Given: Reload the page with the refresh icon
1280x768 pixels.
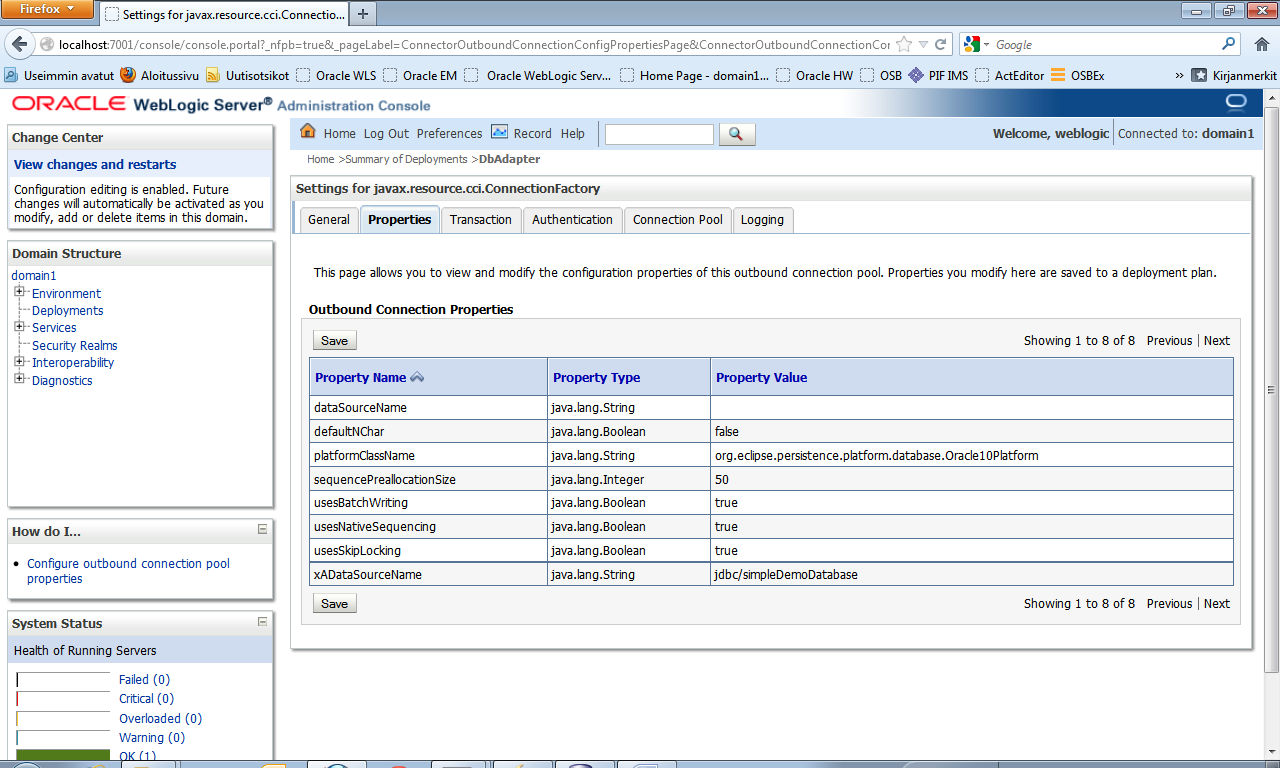Looking at the screenshot, I should tap(940, 44).
